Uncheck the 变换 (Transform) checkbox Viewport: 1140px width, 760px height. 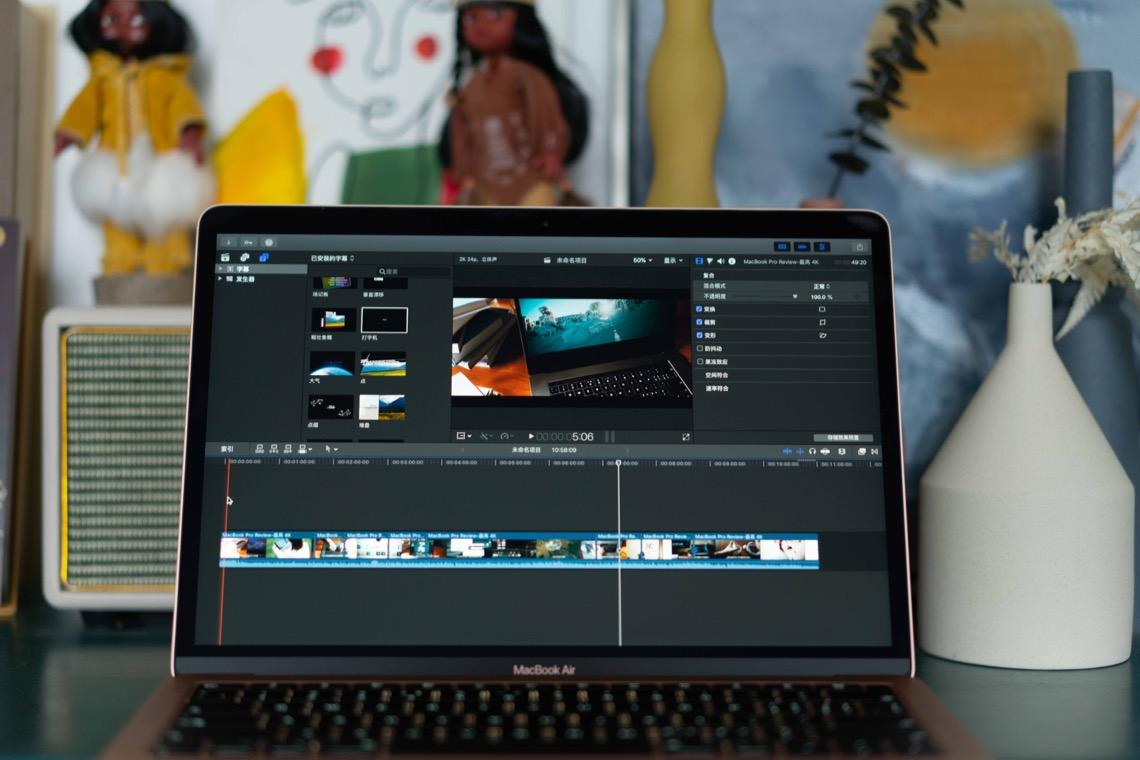point(699,309)
